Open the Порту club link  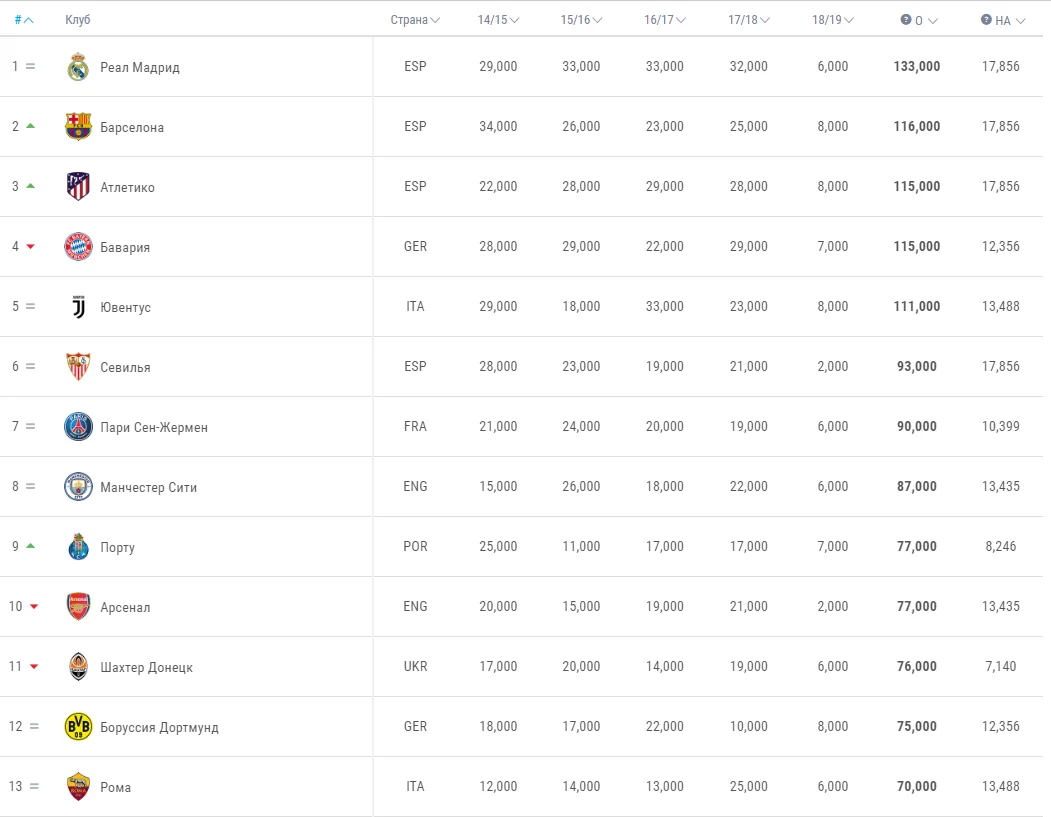pos(117,548)
